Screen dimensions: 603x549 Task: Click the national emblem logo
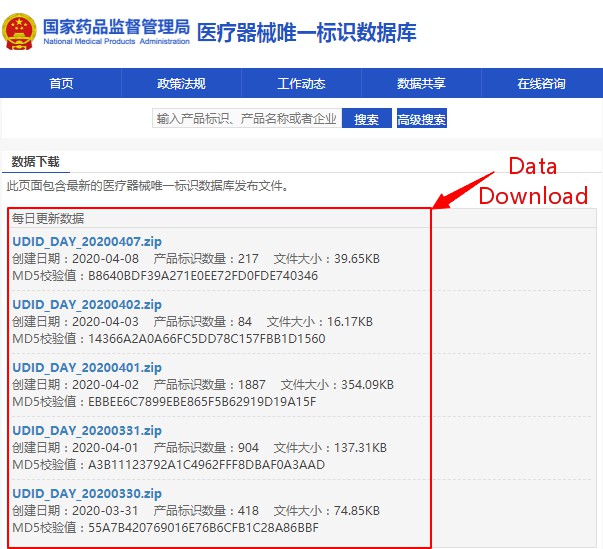[19, 32]
